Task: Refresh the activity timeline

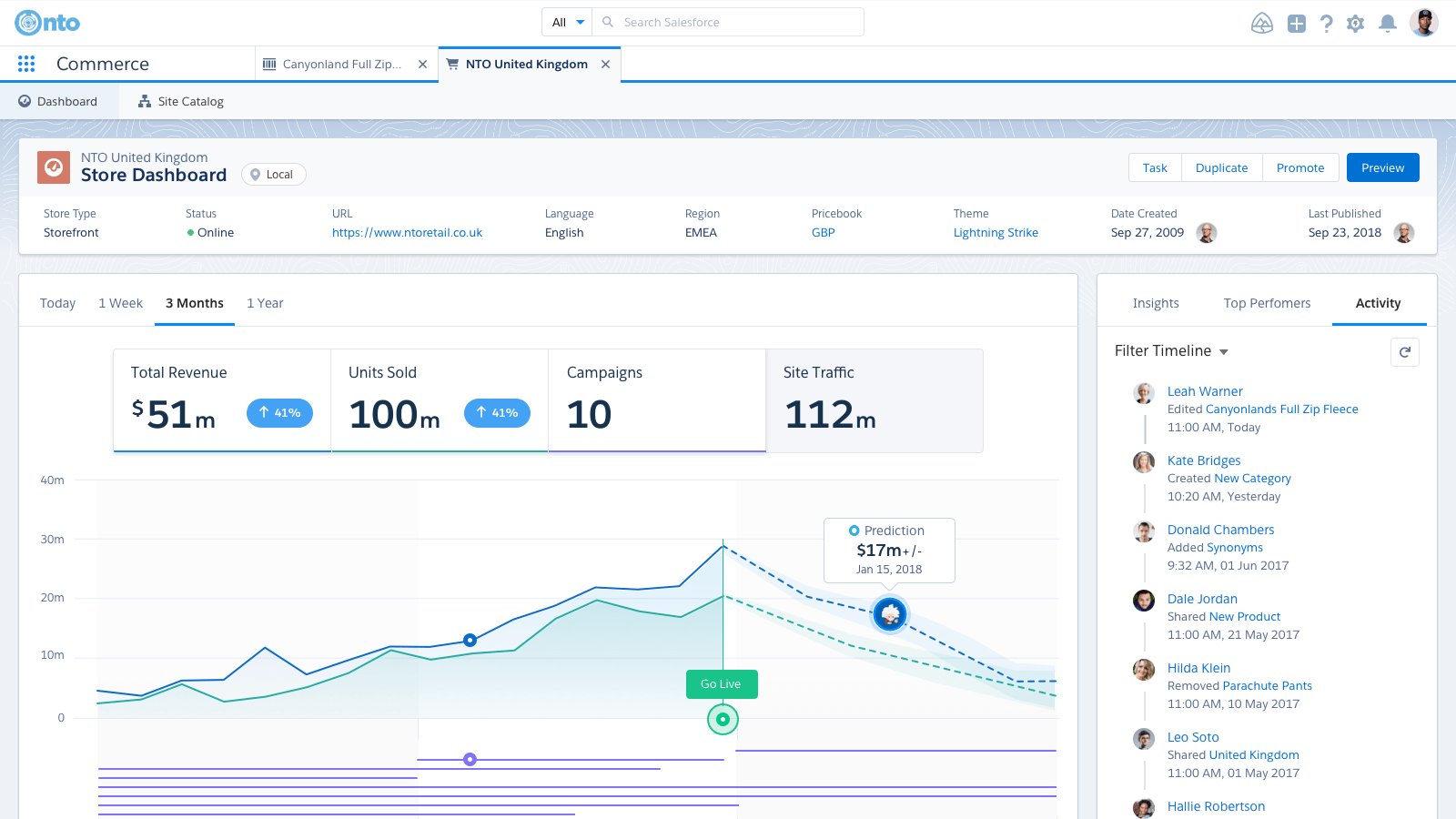Action: 1405,352
